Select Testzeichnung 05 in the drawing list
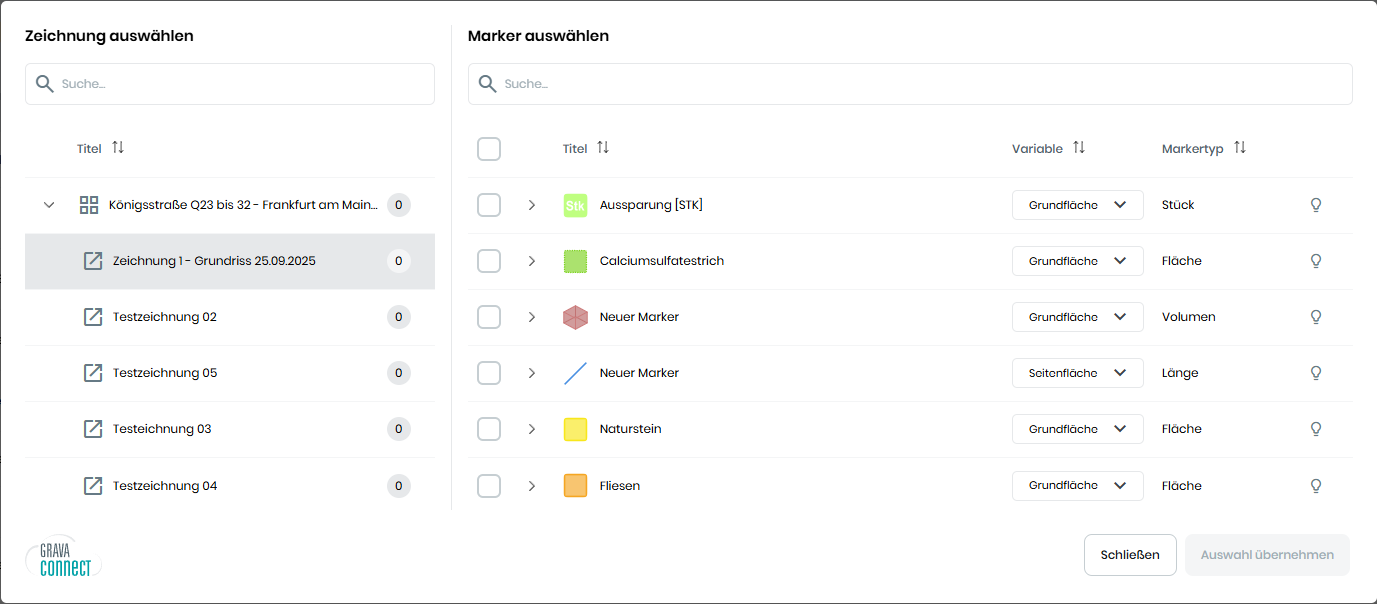Image resolution: width=1377 pixels, height=604 pixels. pyautogui.click(x=165, y=373)
